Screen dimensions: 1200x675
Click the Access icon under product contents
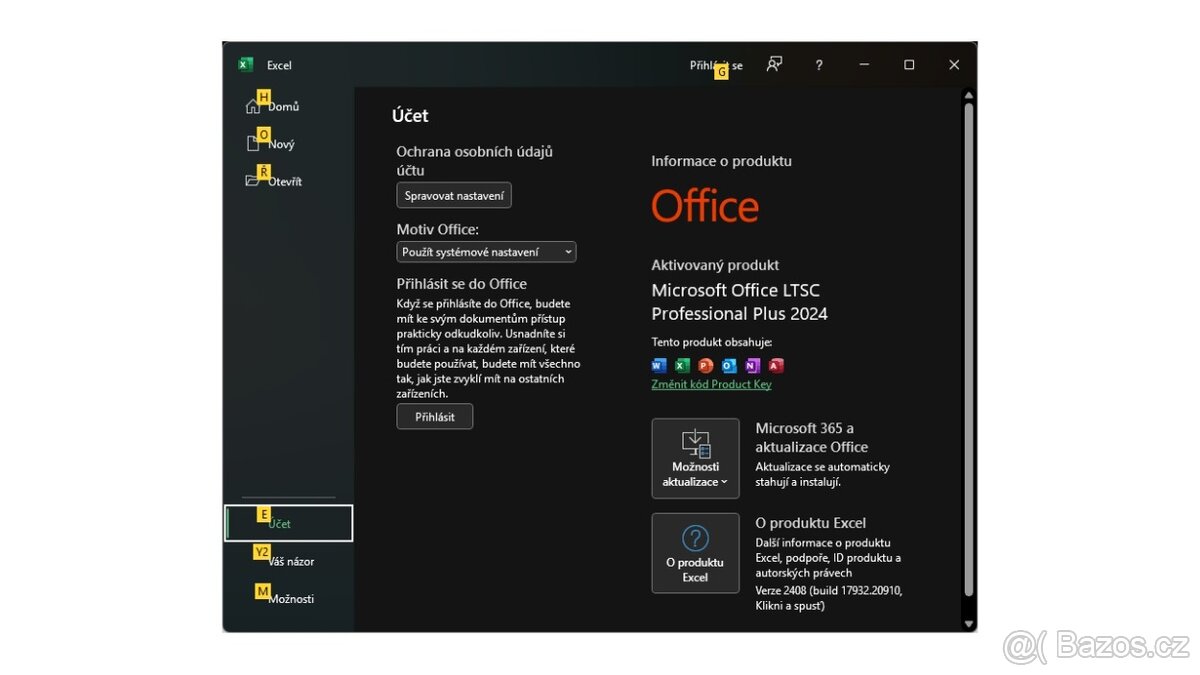776,365
